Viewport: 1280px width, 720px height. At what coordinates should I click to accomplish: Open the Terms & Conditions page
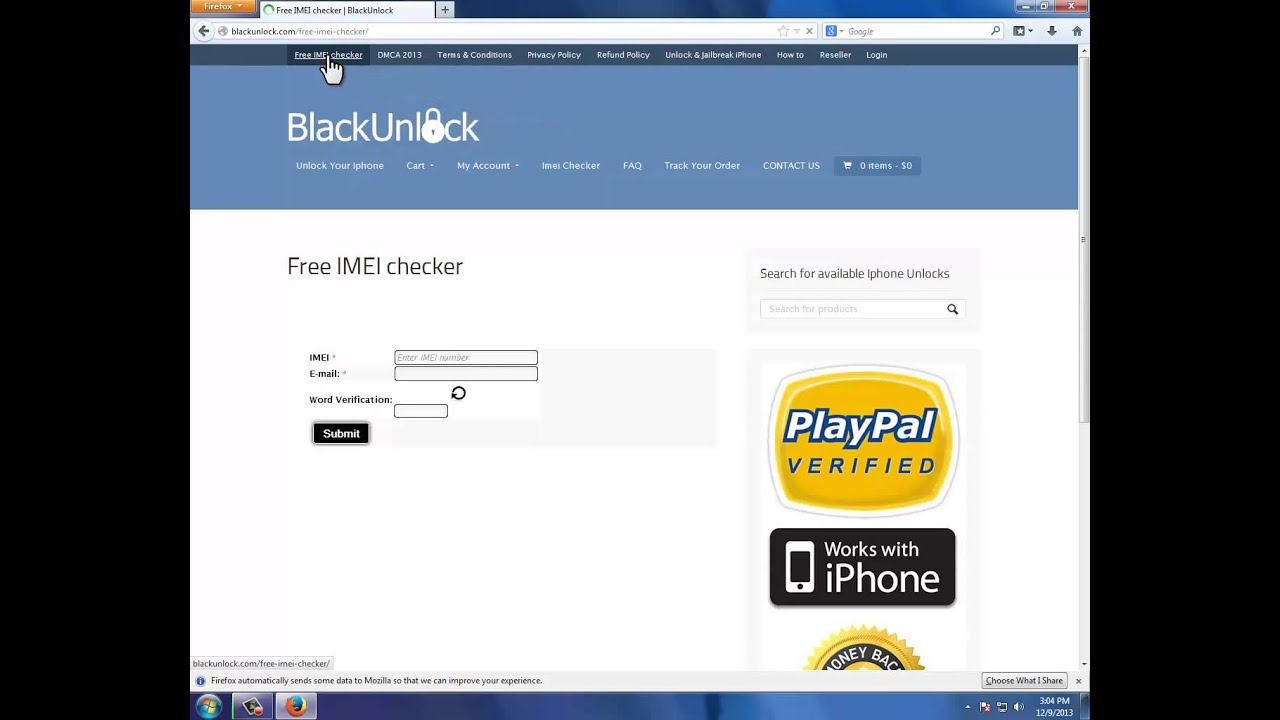[474, 55]
